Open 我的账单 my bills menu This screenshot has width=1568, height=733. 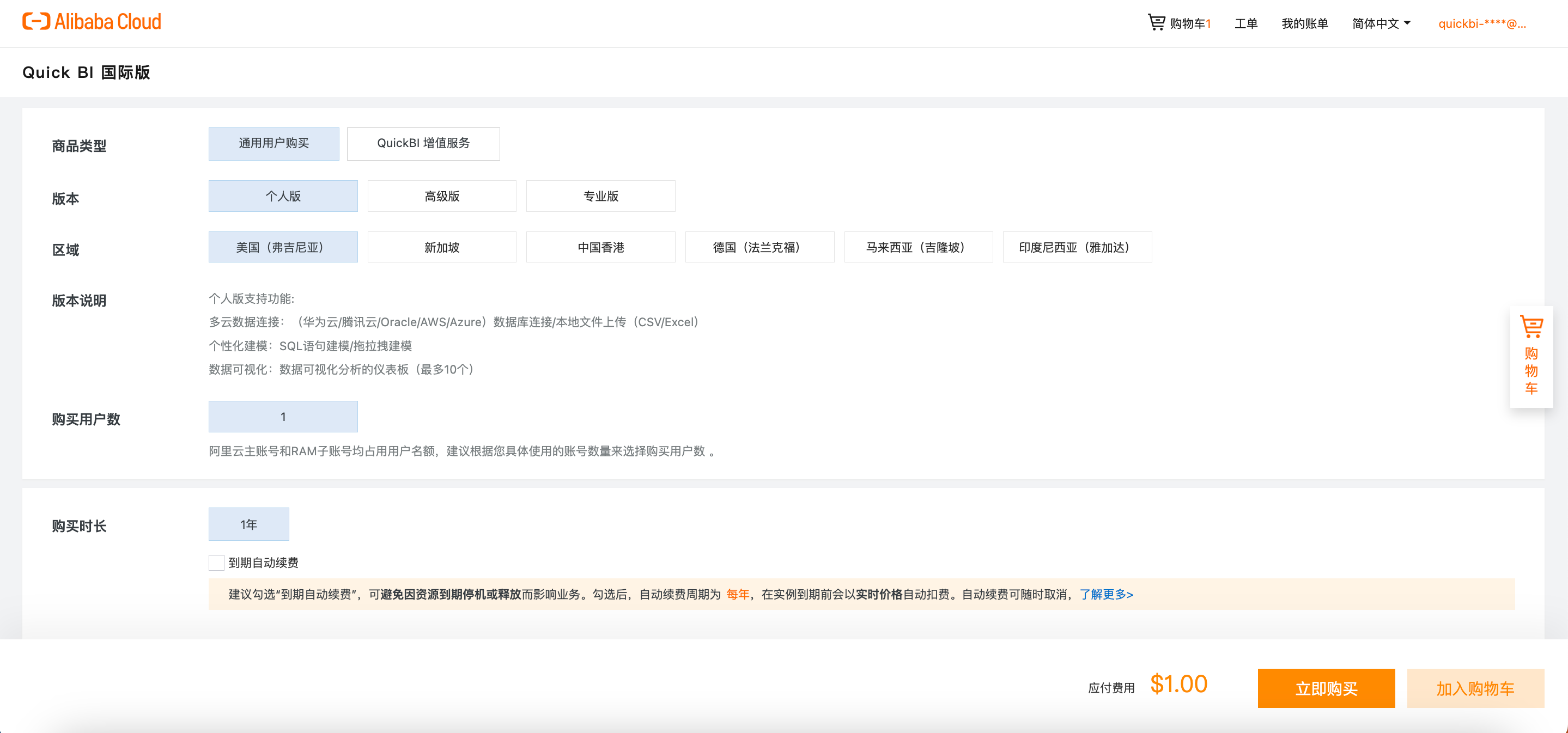1304,24
